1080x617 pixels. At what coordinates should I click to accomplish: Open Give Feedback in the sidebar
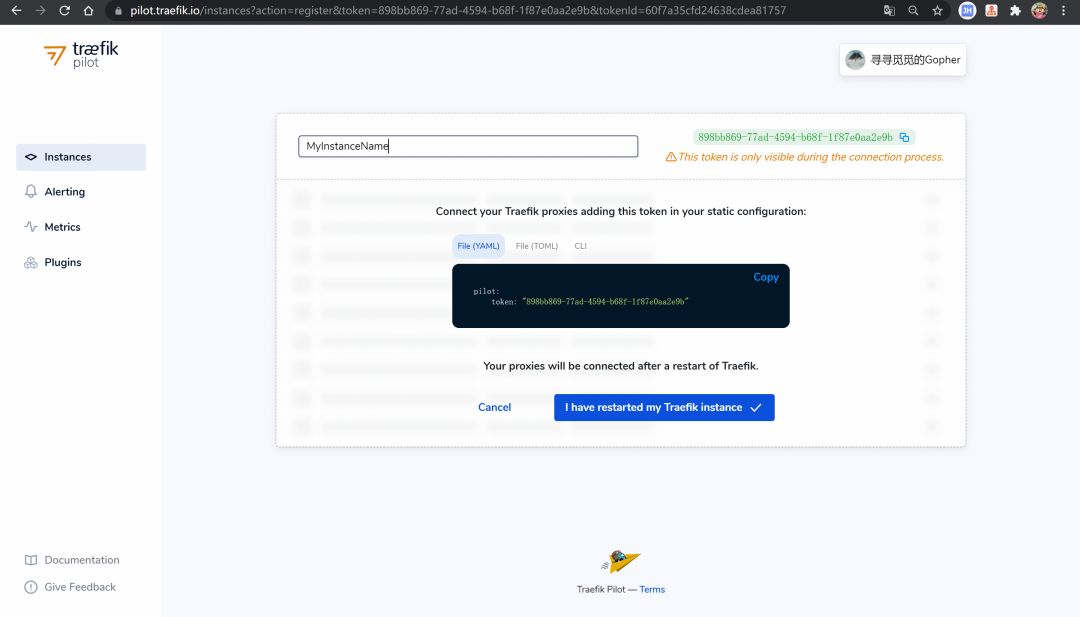click(x=70, y=587)
